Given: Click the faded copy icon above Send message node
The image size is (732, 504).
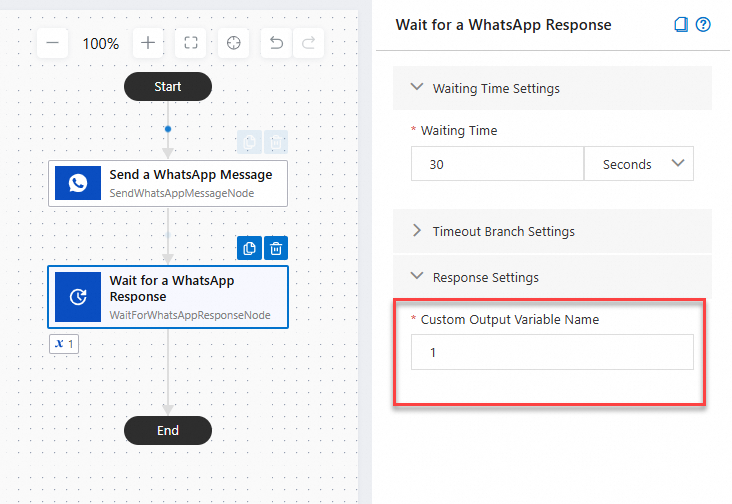Looking at the screenshot, I should tap(249, 142).
